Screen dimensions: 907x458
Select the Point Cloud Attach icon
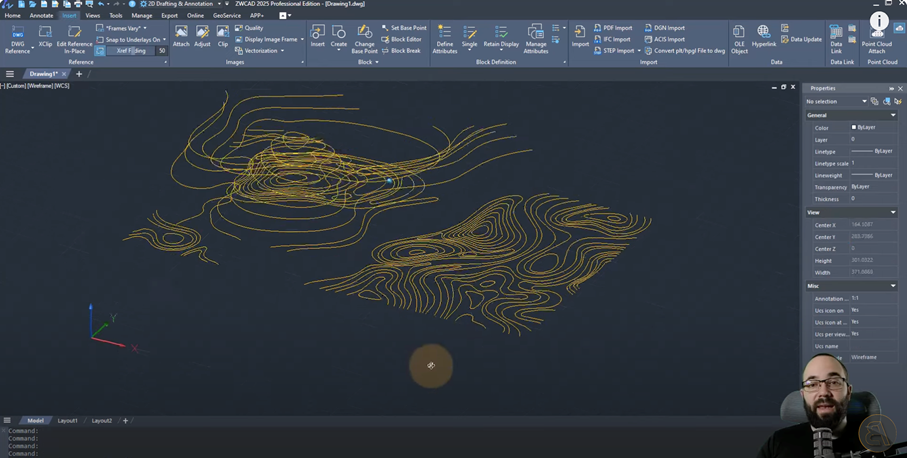coord(877,36)
